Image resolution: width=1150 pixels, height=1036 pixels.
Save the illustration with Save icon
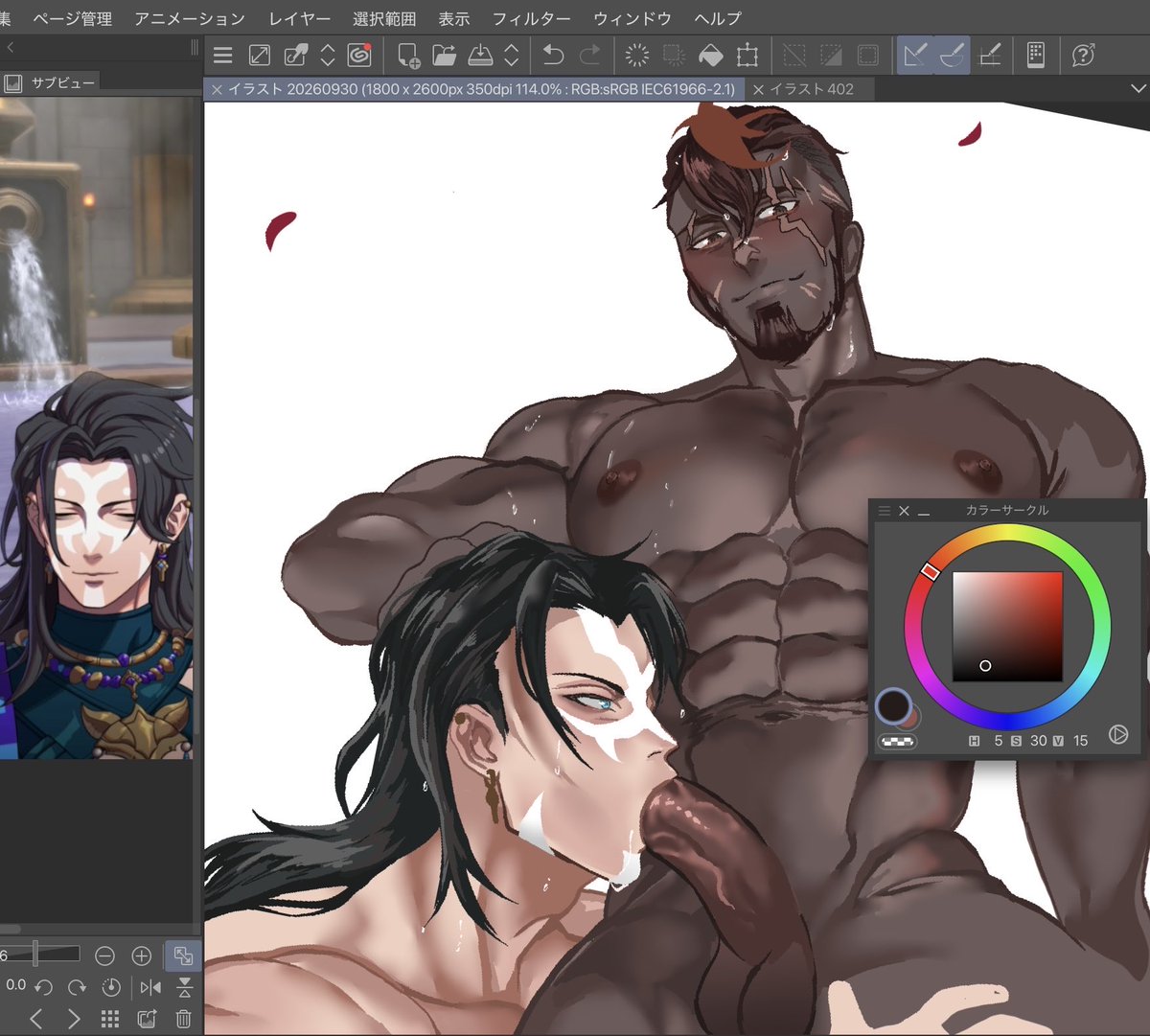click(480, 56)
